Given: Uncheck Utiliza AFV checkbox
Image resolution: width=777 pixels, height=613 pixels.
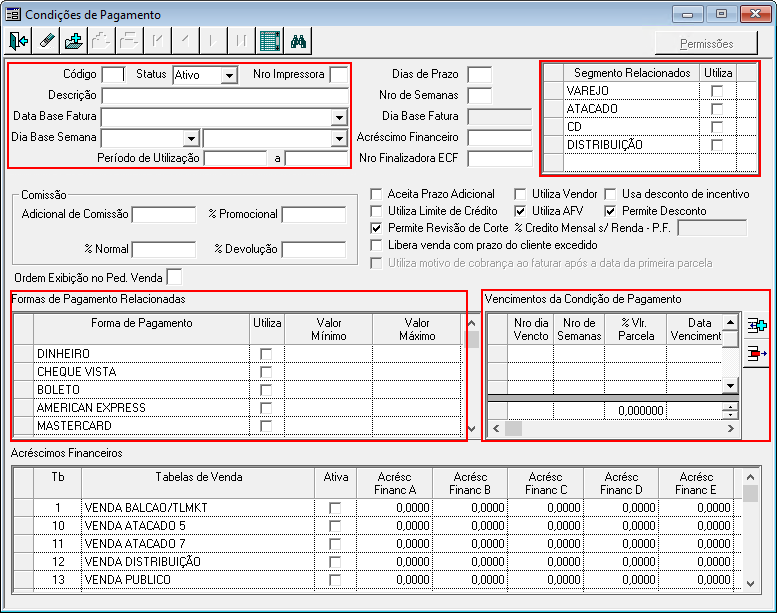Looking at the screenshot, I should tap(520, 211).
